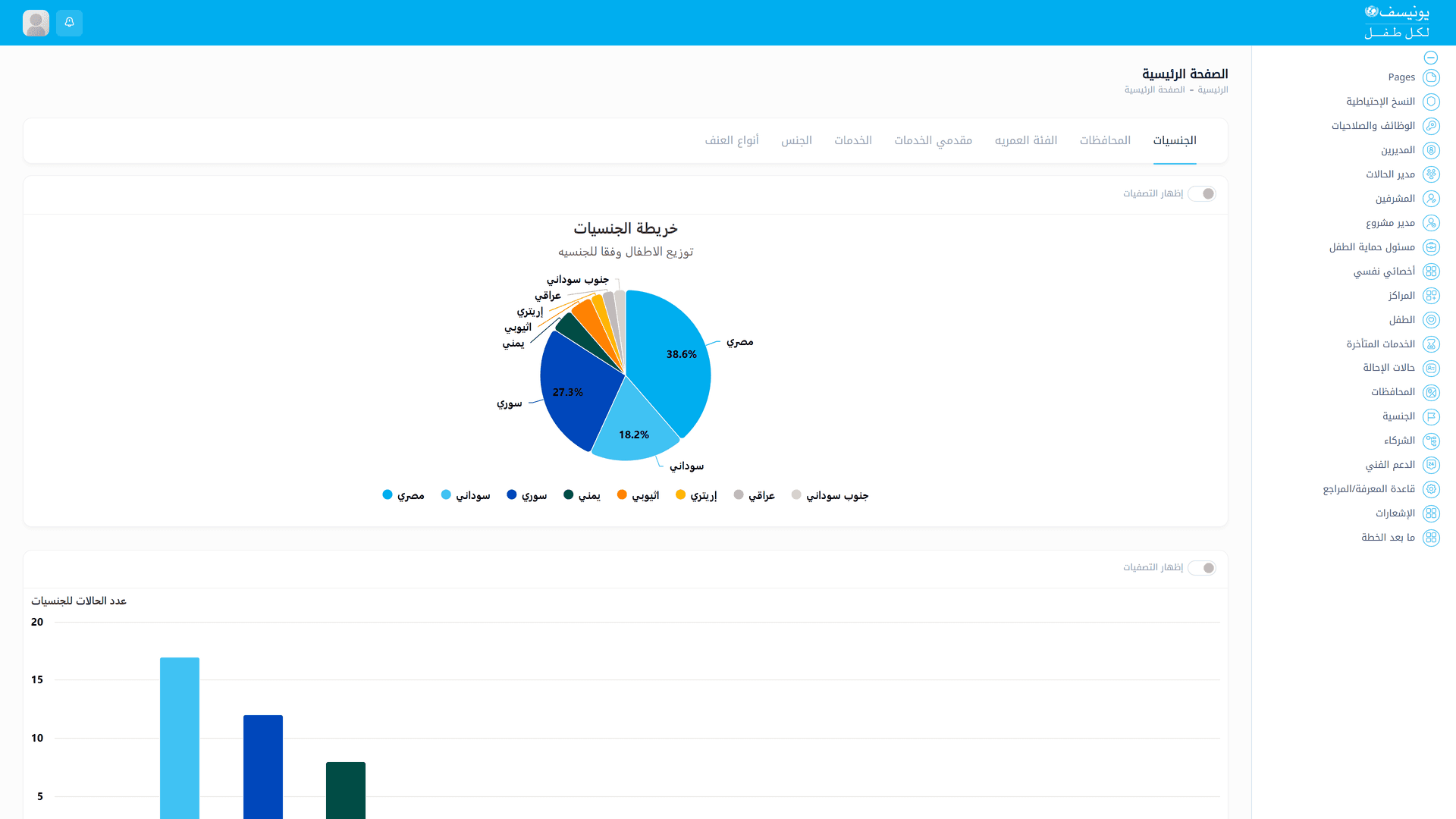Screen dimensions: 1456x819
Task: Click the notification bell icon
Action: [x=69, y=23]
